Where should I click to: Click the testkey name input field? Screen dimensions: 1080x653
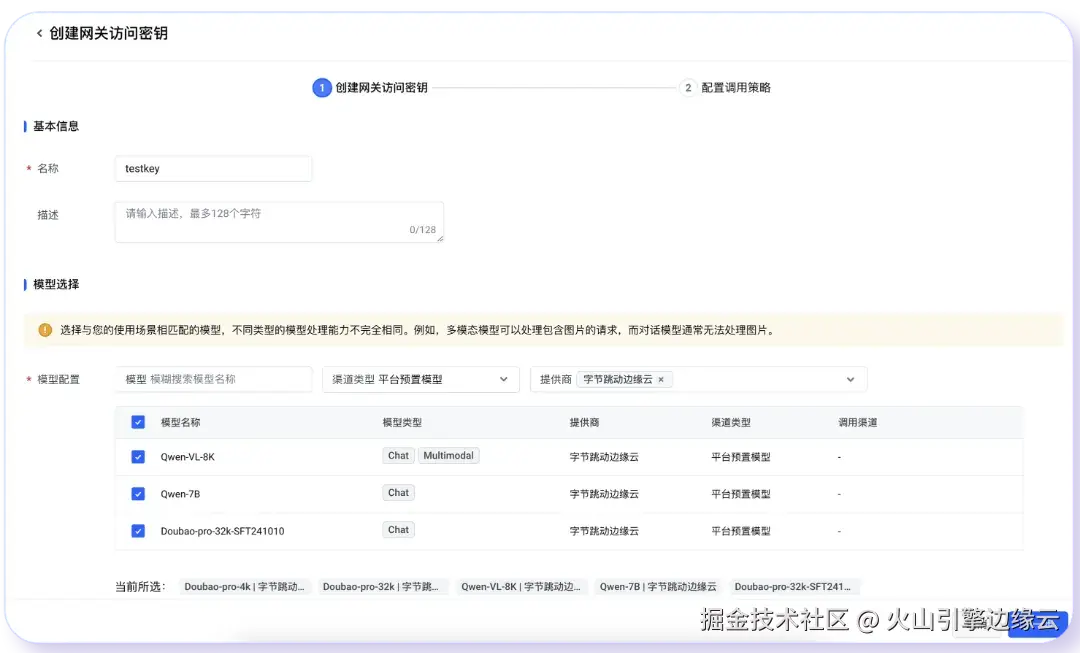(212, 168)
